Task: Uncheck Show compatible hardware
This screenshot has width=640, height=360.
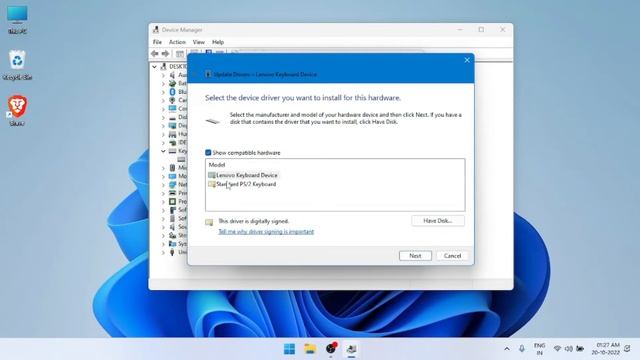Action: tap(208, 153)
